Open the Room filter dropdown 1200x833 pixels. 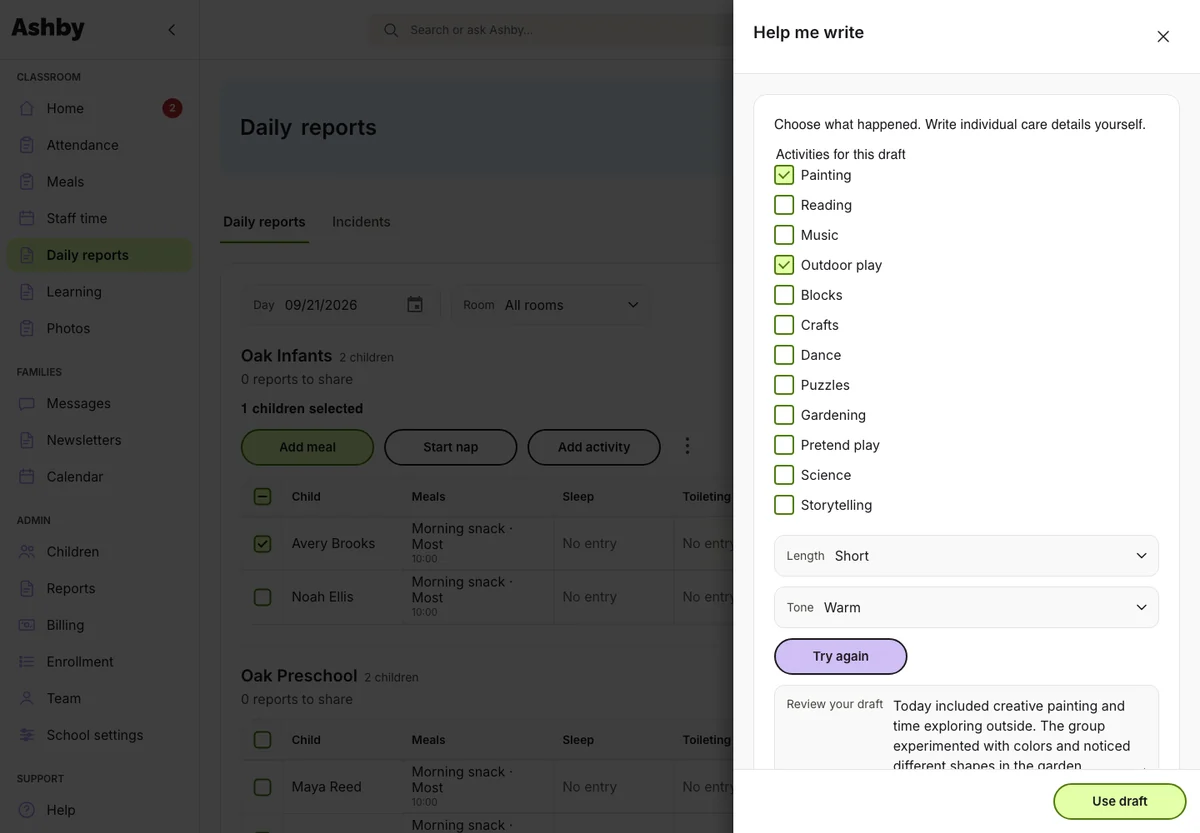tap(550, 305)
